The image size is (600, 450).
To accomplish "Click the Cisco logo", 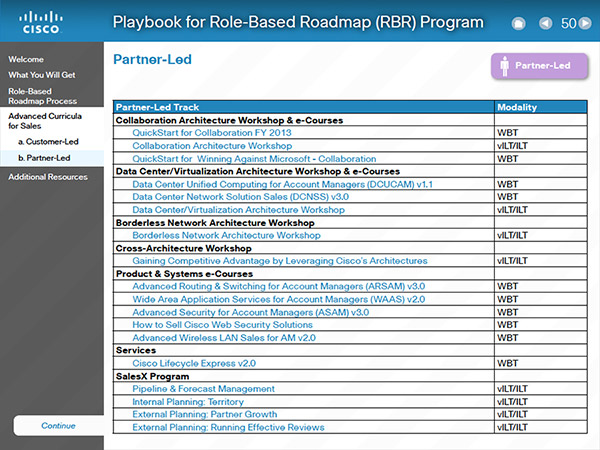I will click(x=41, y=23).
